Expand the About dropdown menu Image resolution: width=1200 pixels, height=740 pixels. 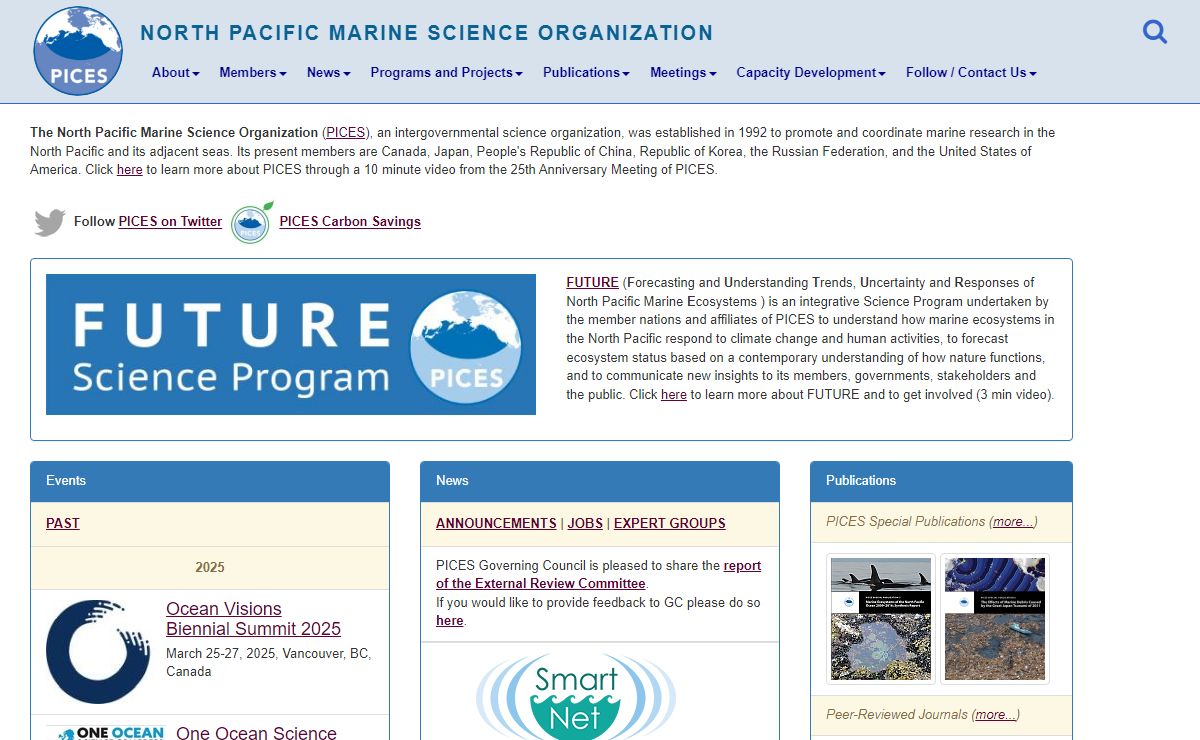click(176, 72)
